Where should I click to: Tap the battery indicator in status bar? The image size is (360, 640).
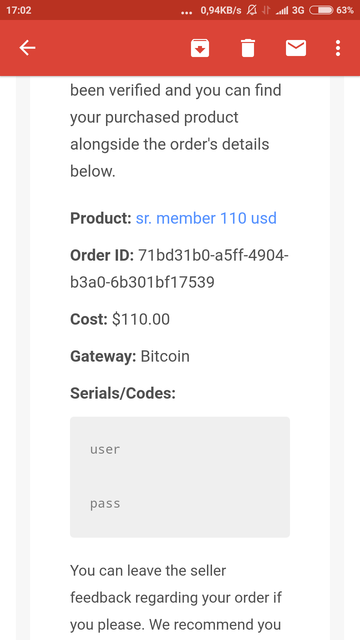coord(321,10)
